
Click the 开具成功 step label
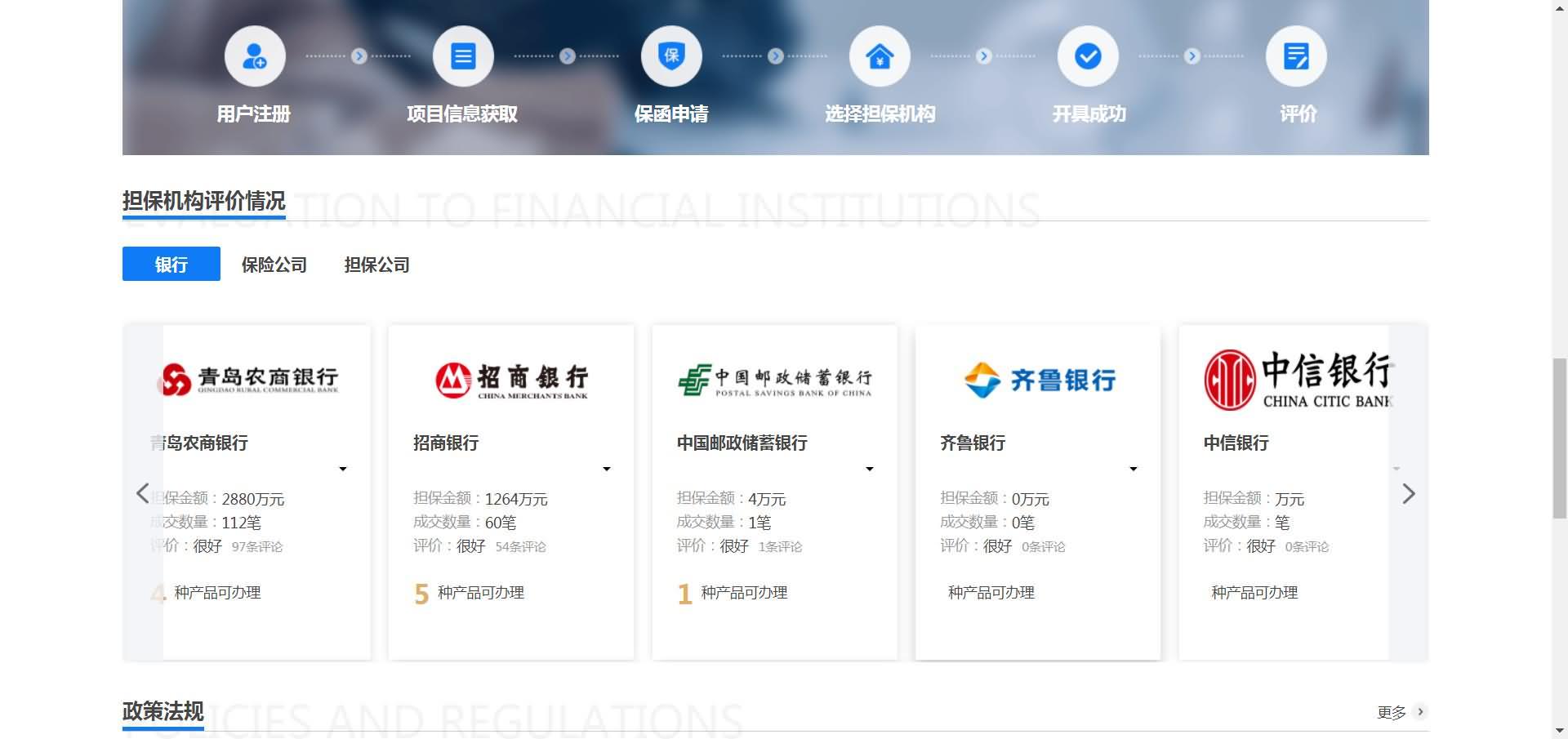[x=1089, y=114]
